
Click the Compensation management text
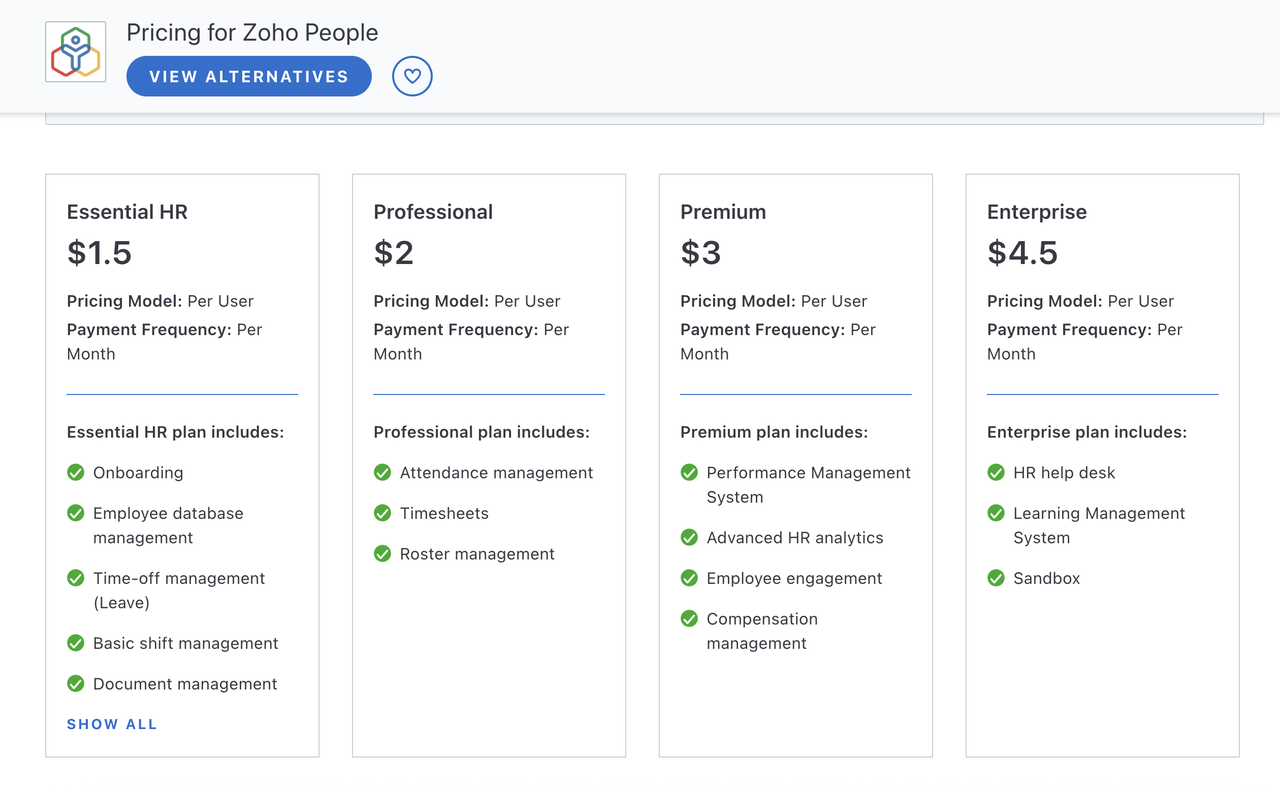pyautogui.click(x=762, y=631)
